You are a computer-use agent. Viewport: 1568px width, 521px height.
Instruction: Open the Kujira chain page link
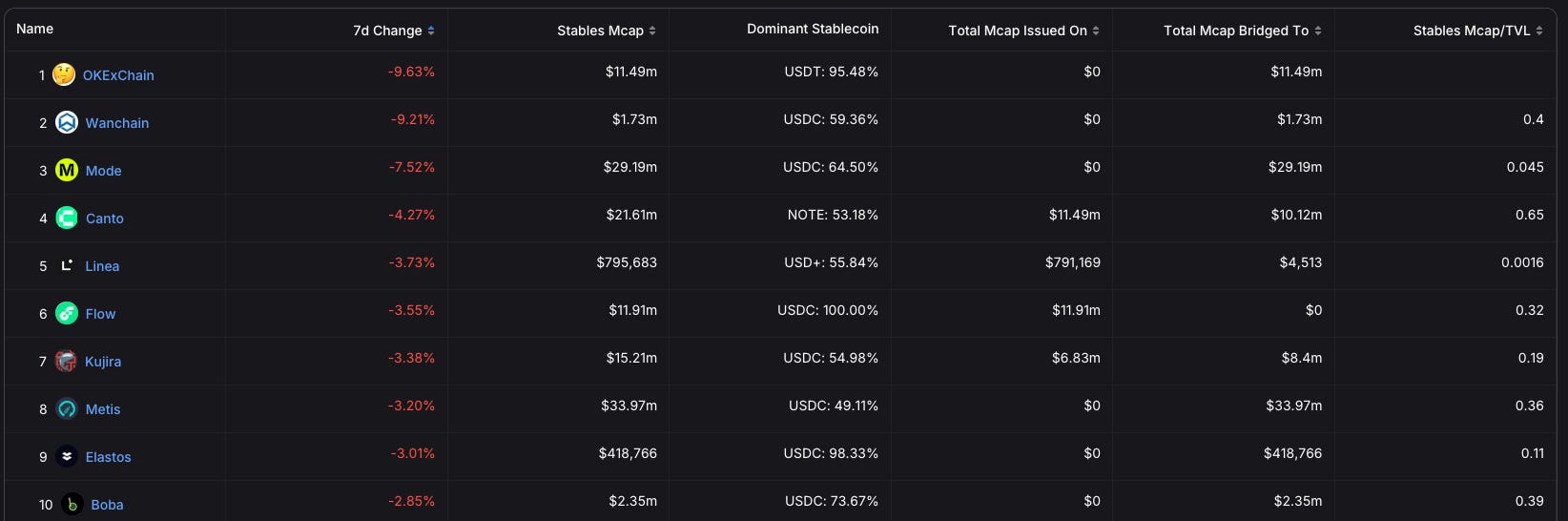(103, 362)
